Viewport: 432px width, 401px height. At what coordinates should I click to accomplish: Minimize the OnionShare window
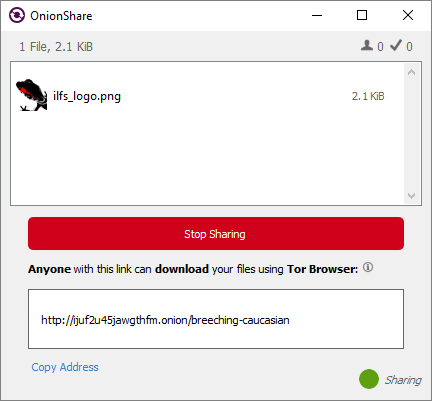pyautogui.click(x=317, y=15)
